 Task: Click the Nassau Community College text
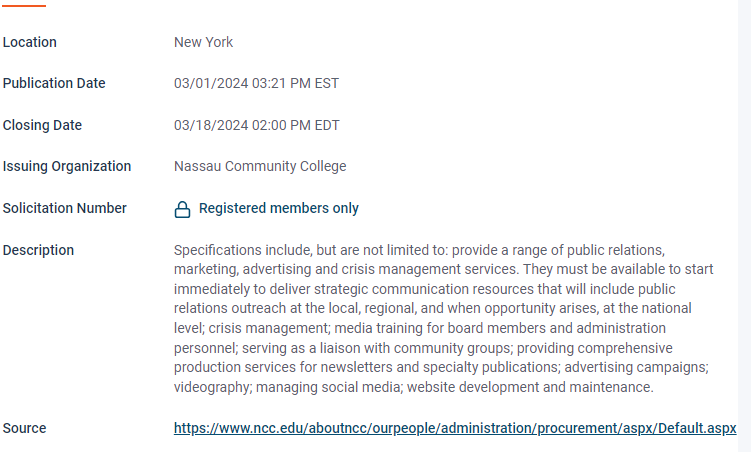(260, 166)
